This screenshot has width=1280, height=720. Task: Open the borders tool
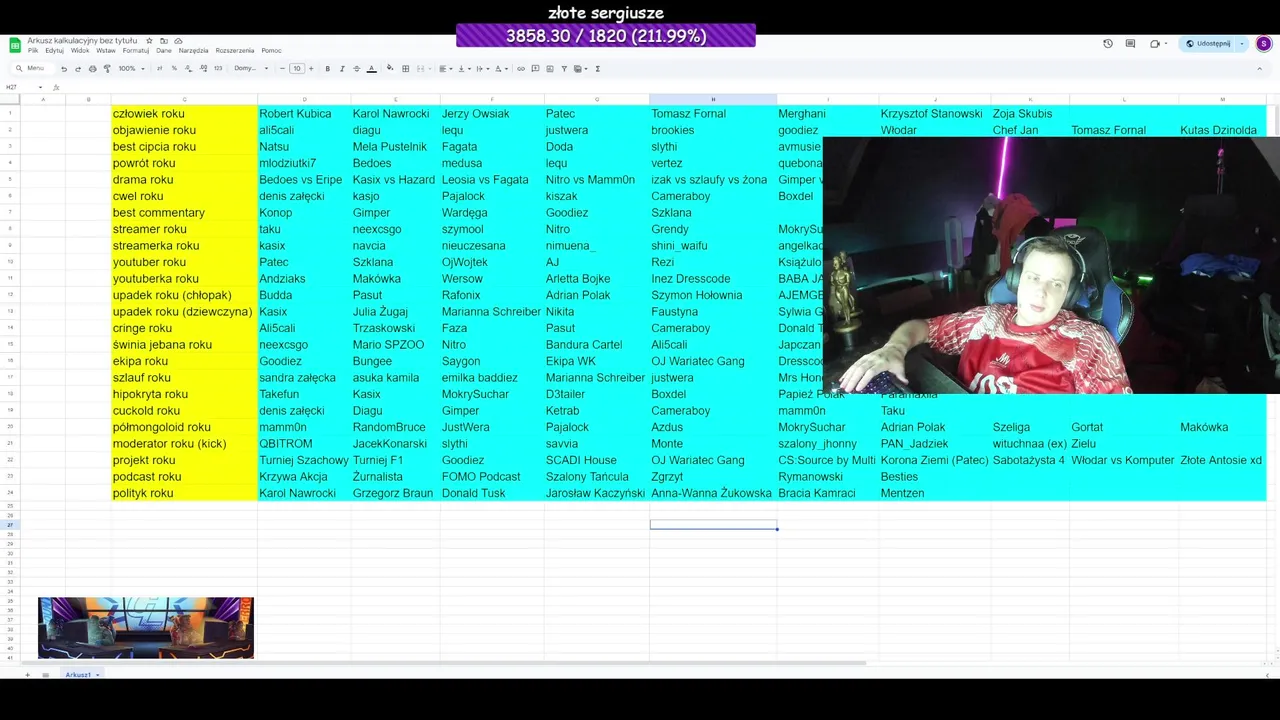point(405,69)
